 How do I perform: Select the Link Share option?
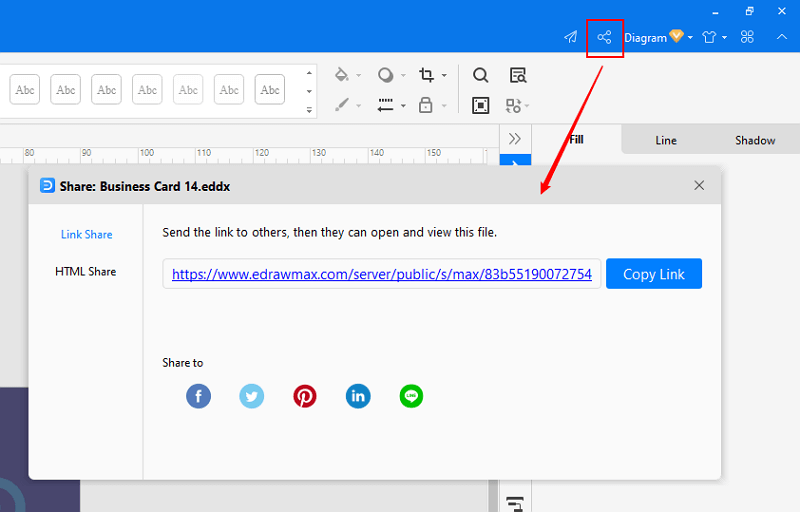pos(87,235)
